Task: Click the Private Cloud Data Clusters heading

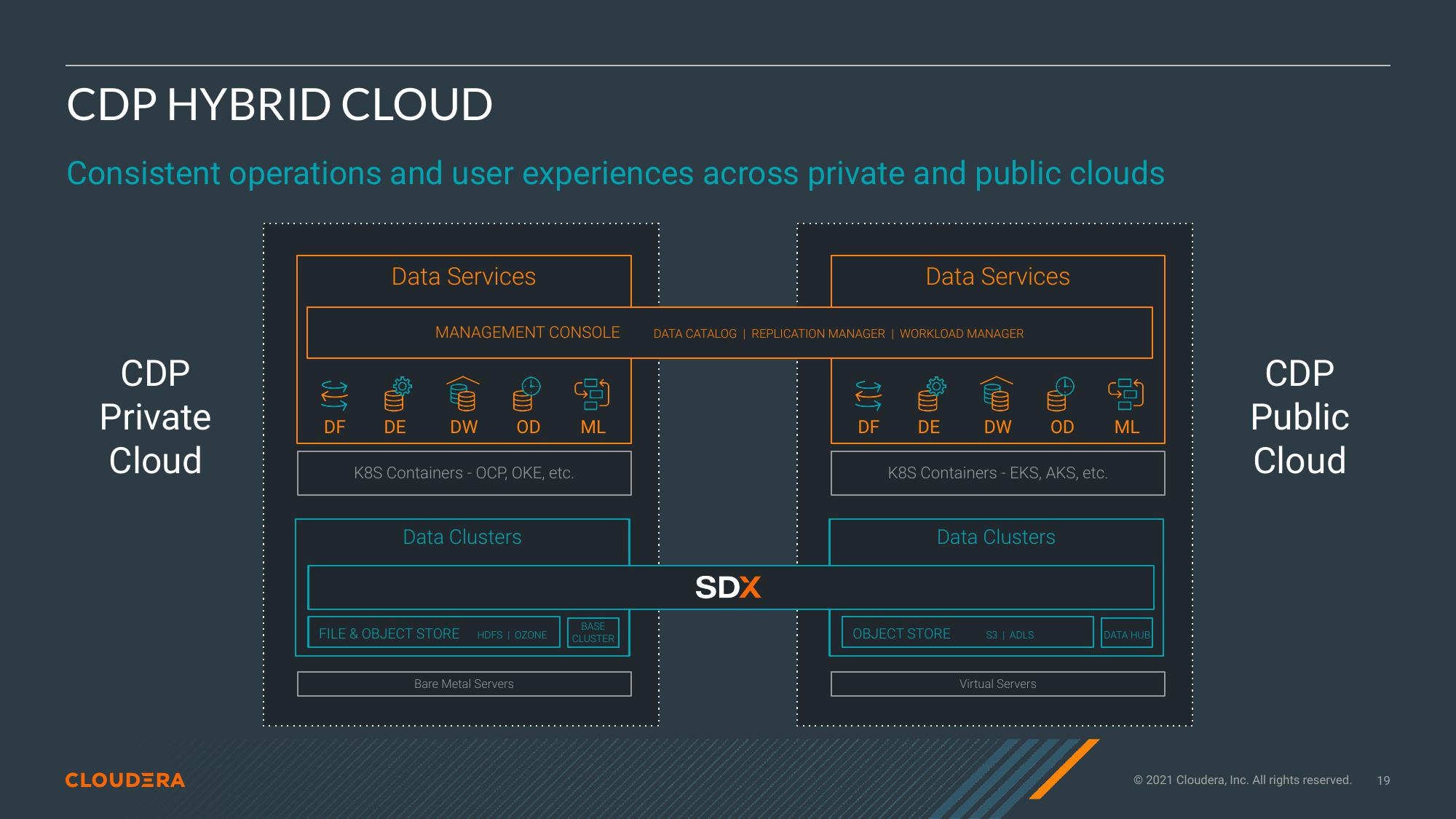Action: point(462,537)
